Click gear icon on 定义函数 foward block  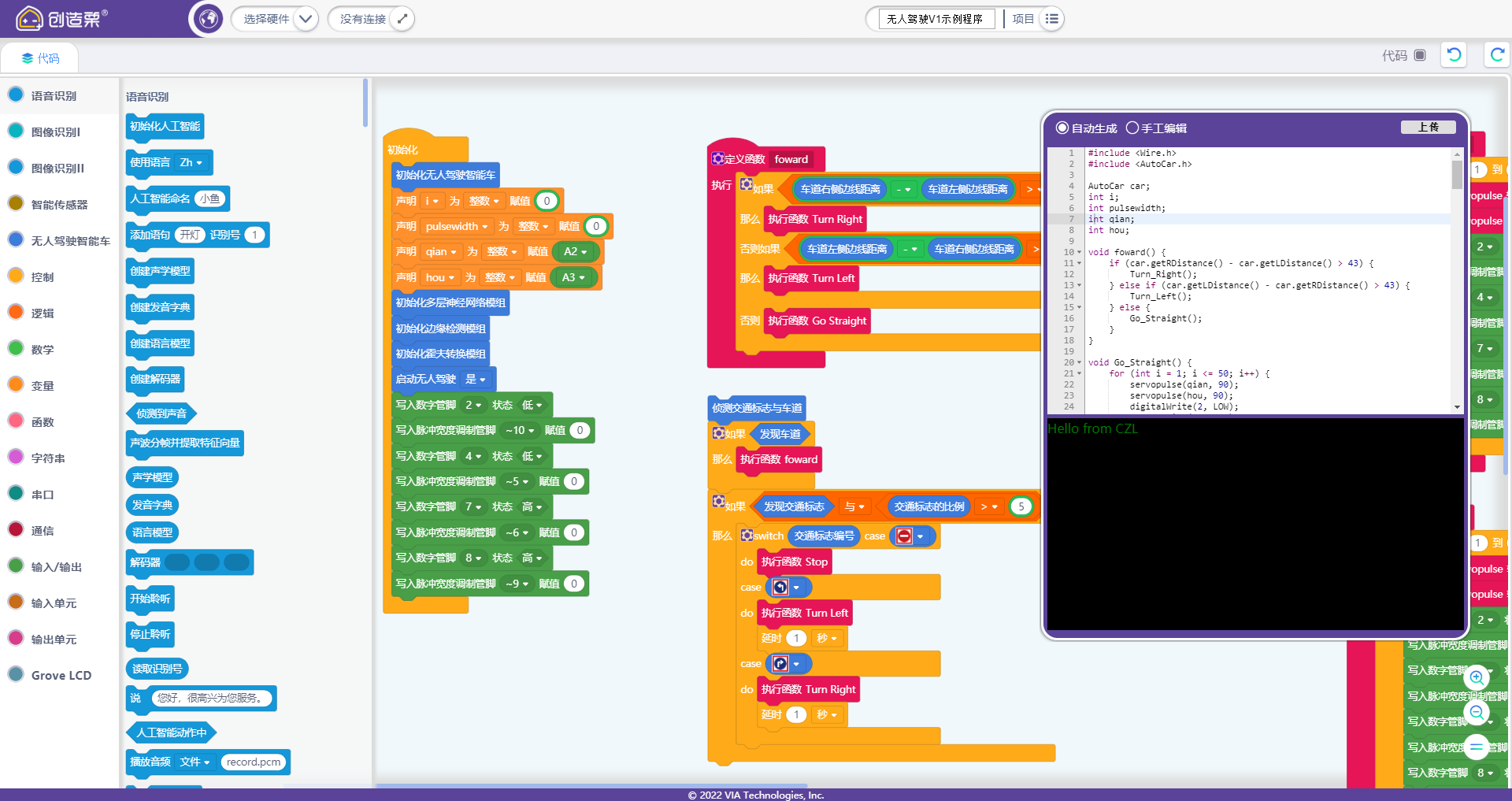717,159
